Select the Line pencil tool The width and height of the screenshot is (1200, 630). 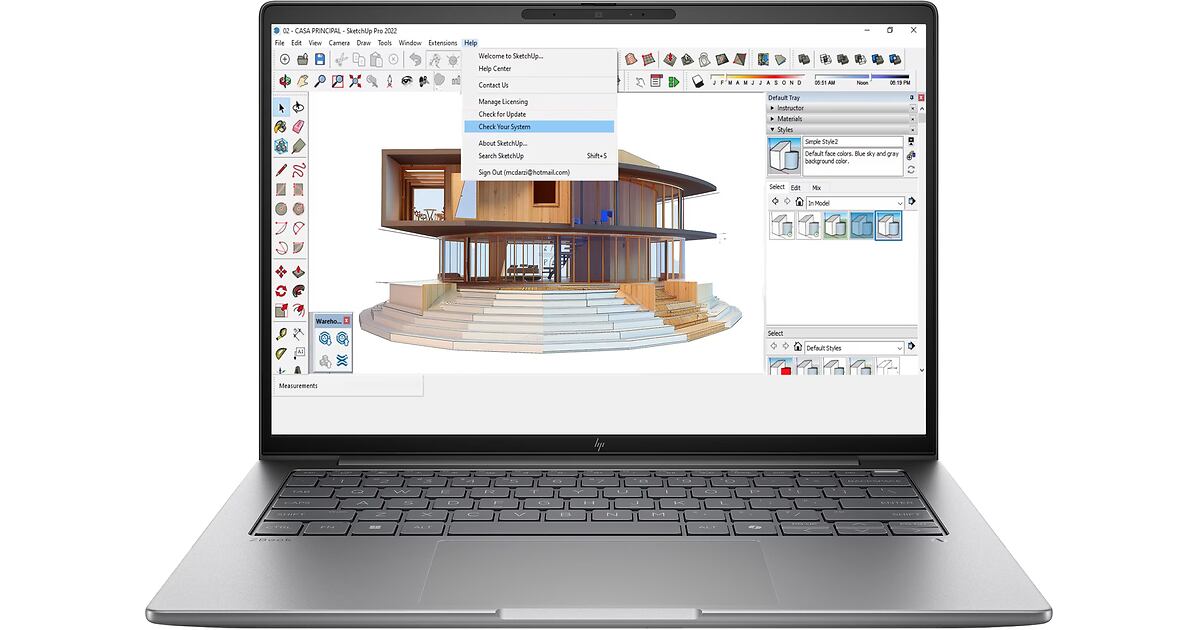[x=282, y=170]
